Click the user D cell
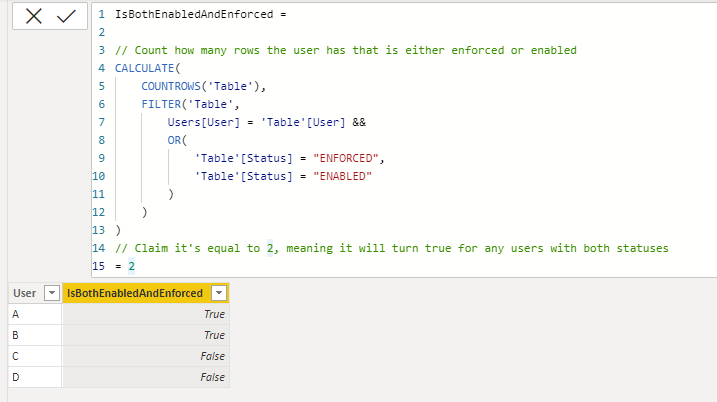The image size is (717, 402). point(35,377)
